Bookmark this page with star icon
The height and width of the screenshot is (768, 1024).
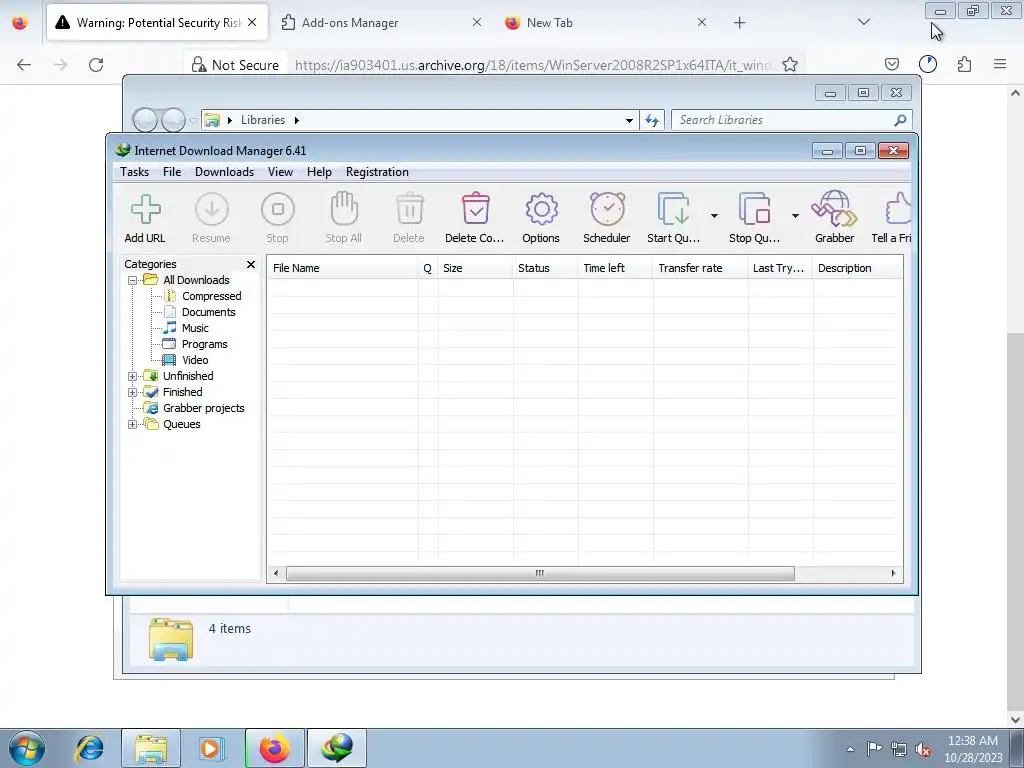point(790,65)
